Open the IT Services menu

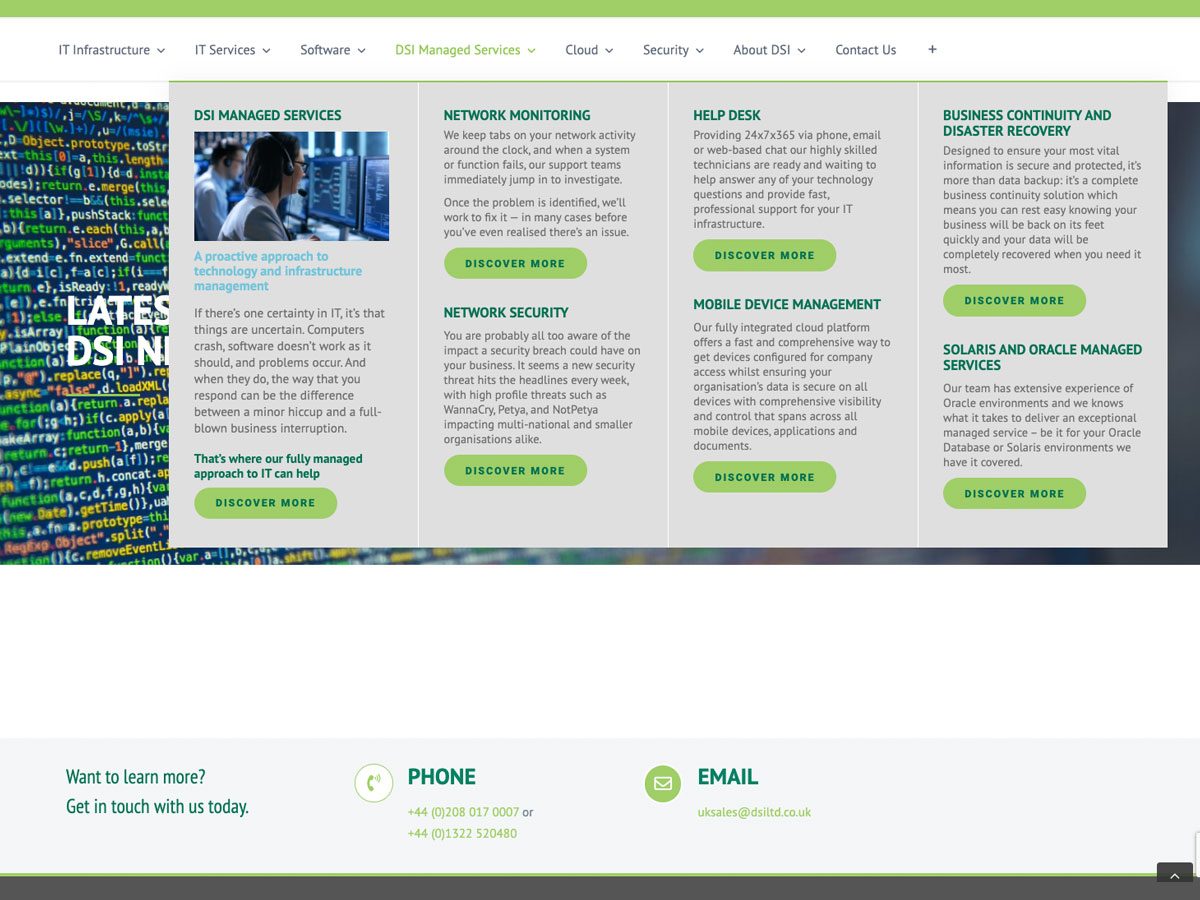(225, 50)
